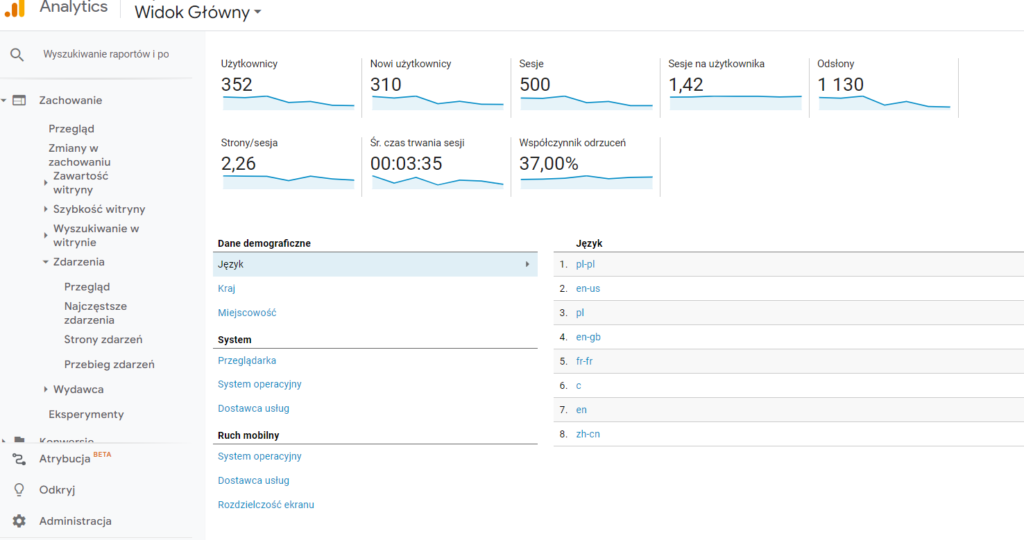The width and height of the screenshot is (1024, 540).
Task: Open en-gb language row
Action: click(x=588, y=337)
